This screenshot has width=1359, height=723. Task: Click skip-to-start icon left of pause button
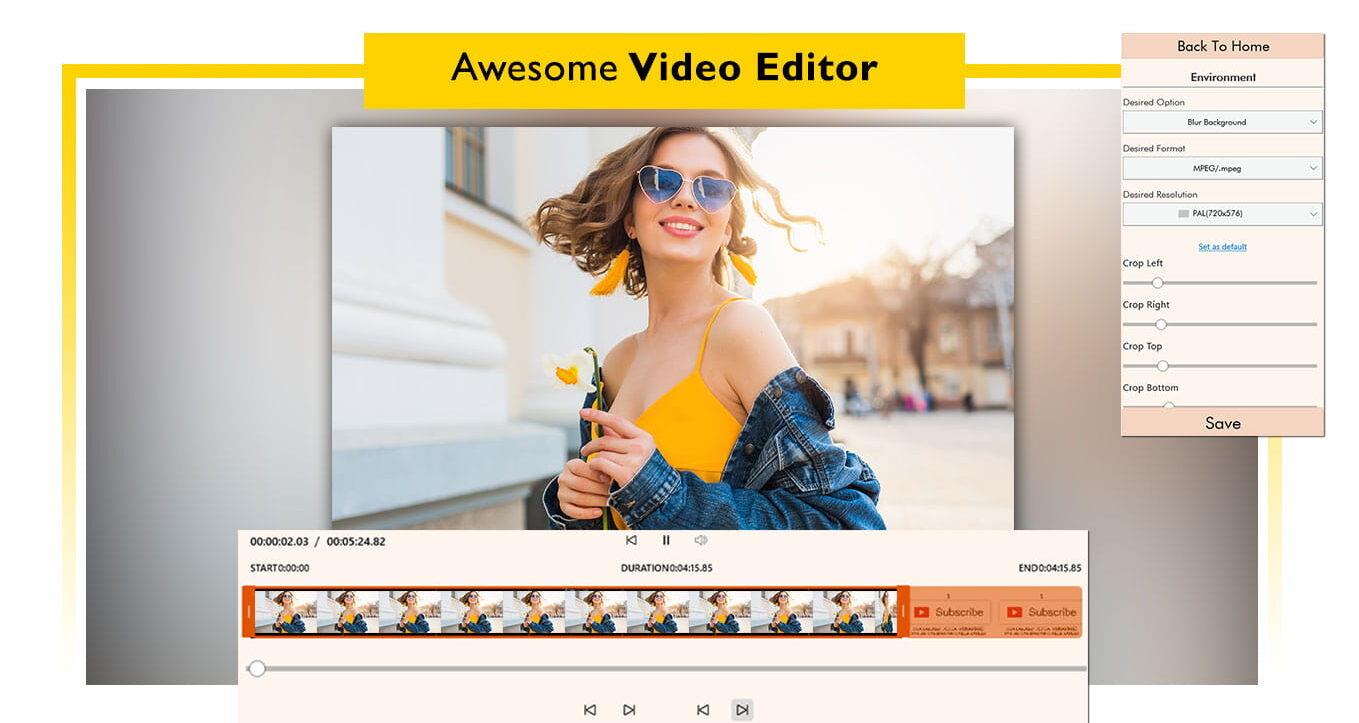631,540
